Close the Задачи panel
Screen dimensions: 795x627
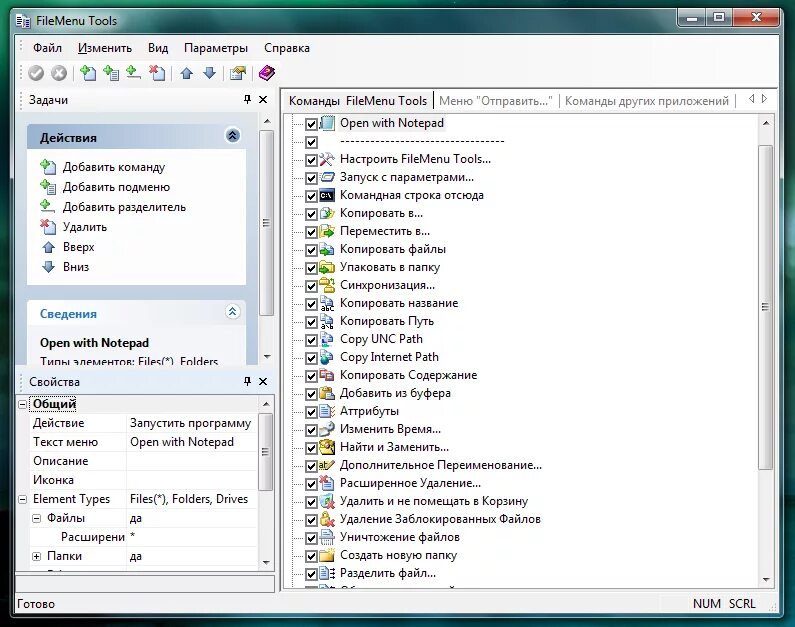click(x=263, y=99)
